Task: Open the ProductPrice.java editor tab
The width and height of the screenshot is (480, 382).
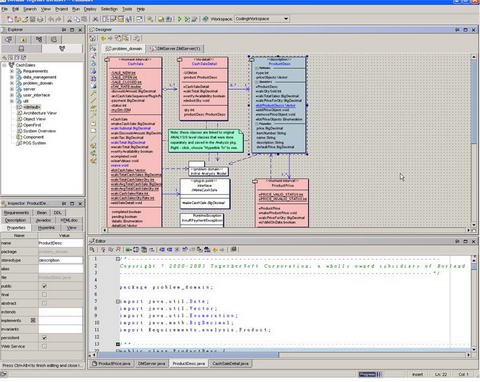Action: (112, 364)
